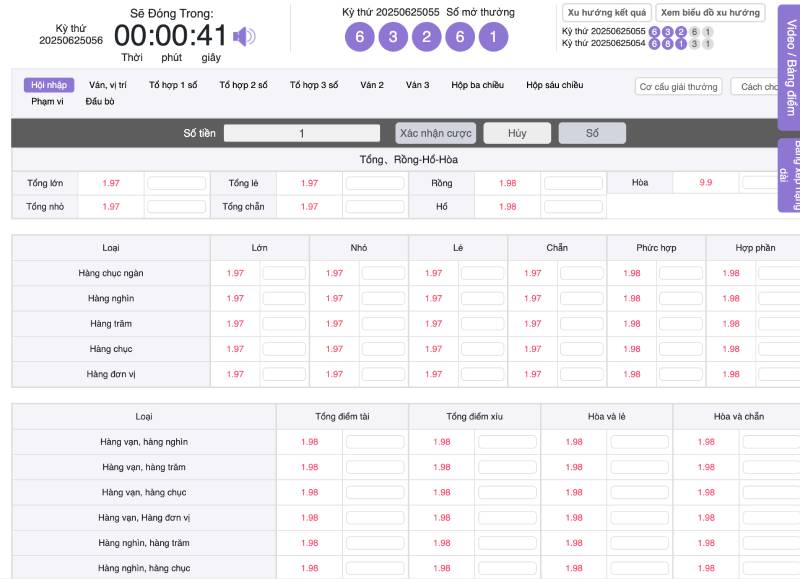This screenshot has width=800, height=579.
Task: Open the Video / Bảng điểm side panel
Action: pos(788,65)
